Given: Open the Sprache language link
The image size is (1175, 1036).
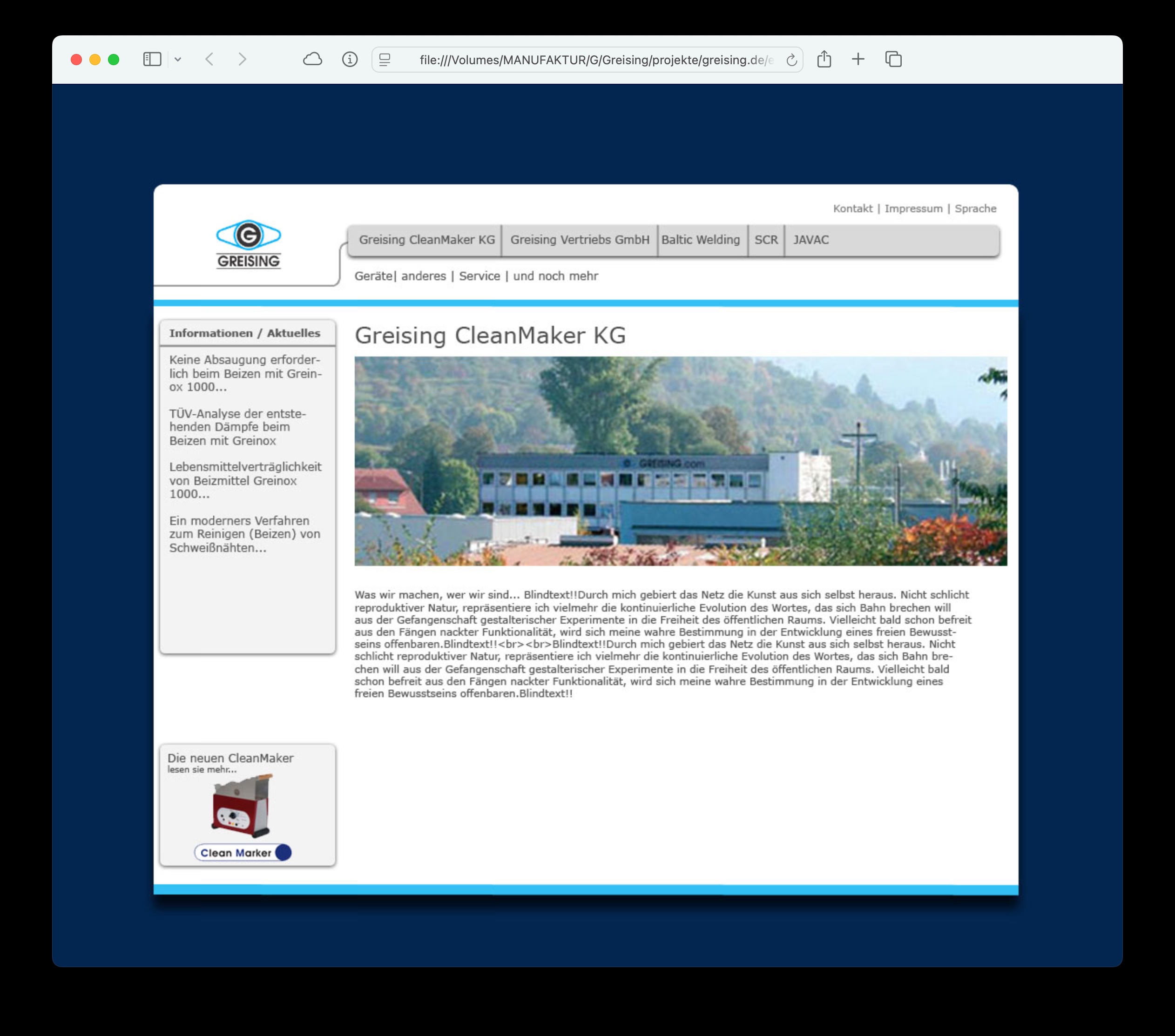Looking at the screenshot, I should 975,209.
